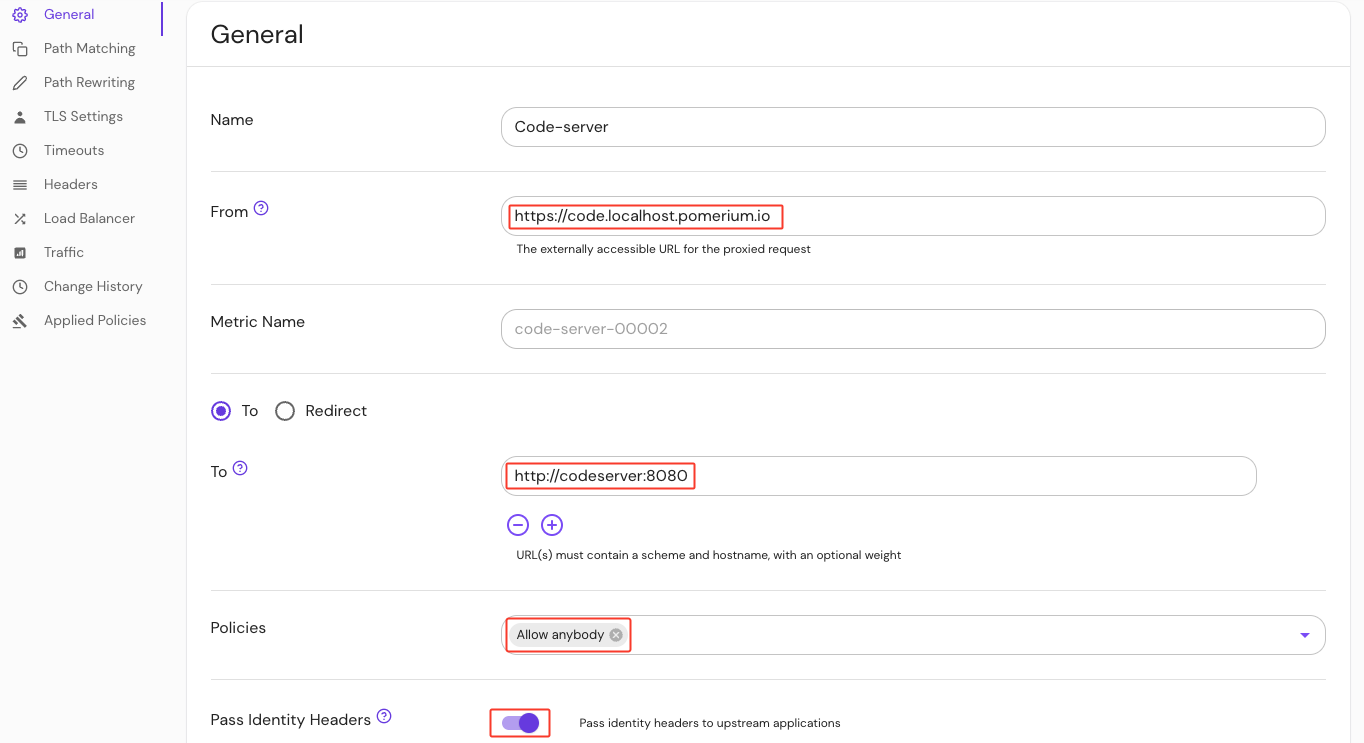
Task: Open the Path Matching section
Action: click(x=89, y=49)
